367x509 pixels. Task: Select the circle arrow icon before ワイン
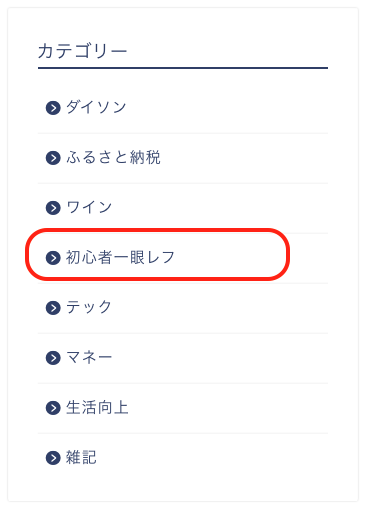(53, 208)
